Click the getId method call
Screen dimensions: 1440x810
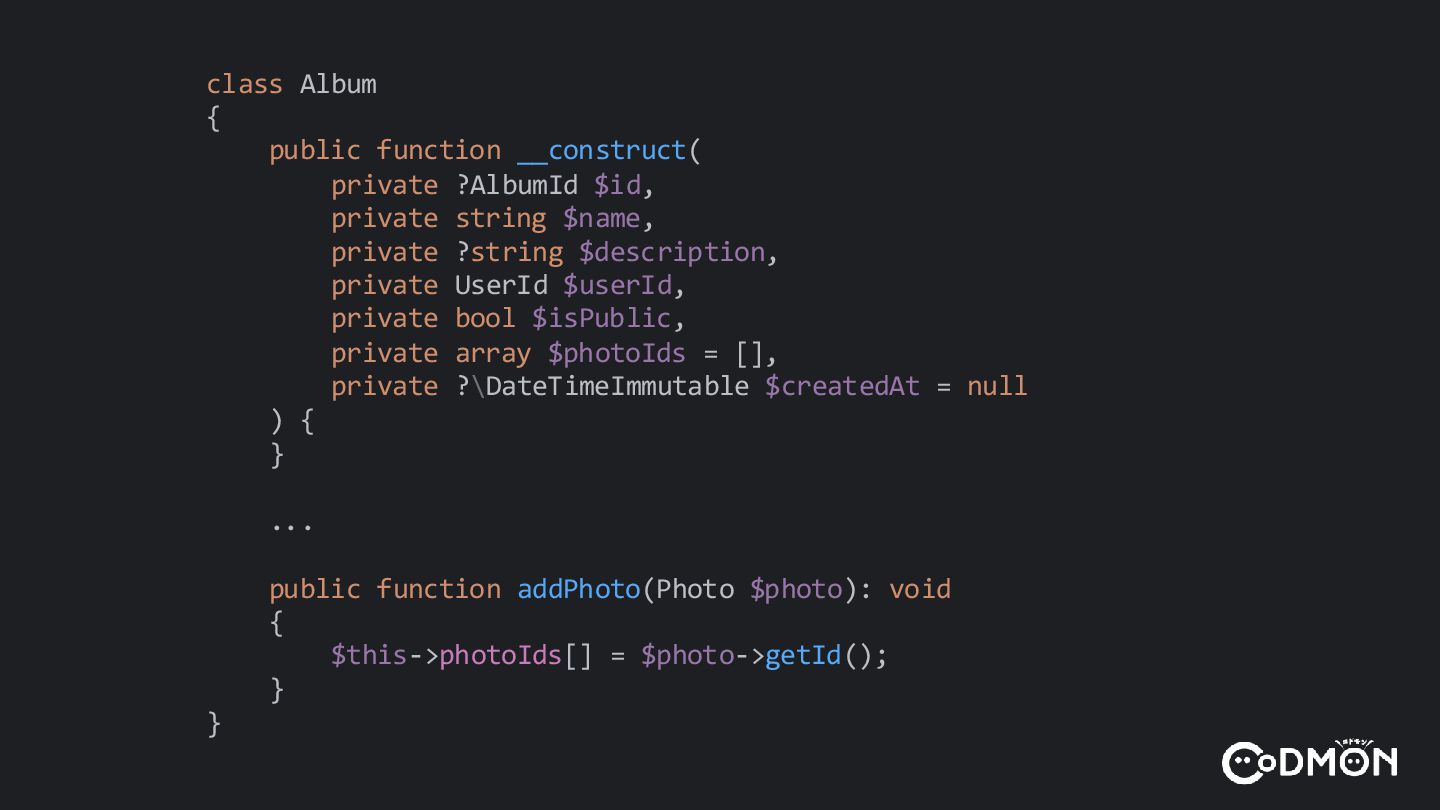[x=803, y=656]
